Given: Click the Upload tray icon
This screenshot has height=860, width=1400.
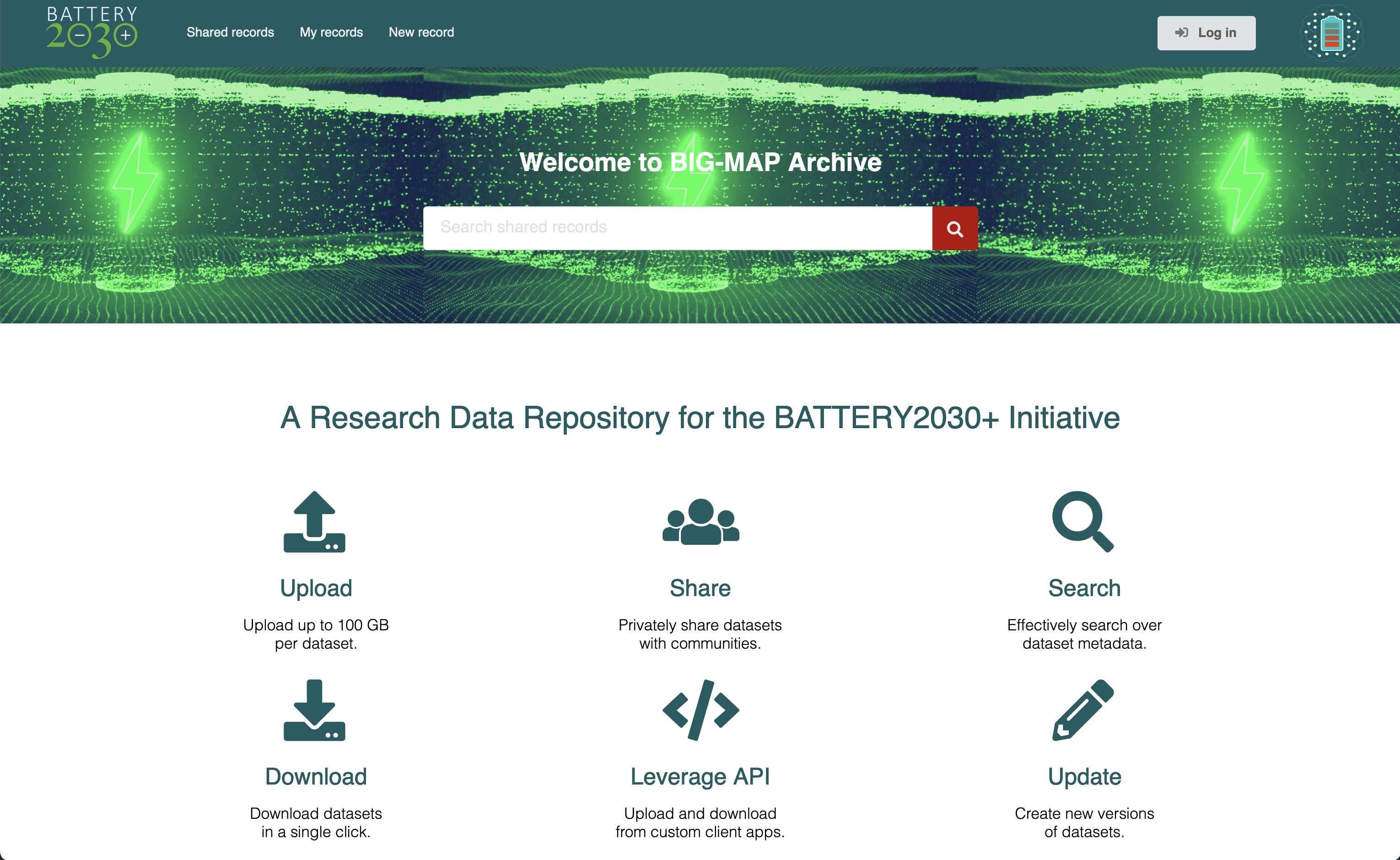Looking at the screenshot, I should click(x=315, y=521).
